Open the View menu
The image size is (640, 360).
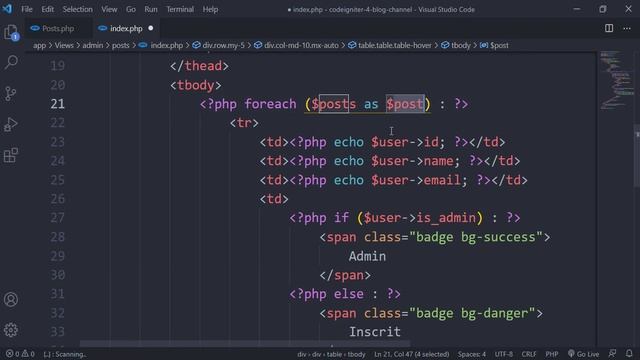[x=109, y=9]
